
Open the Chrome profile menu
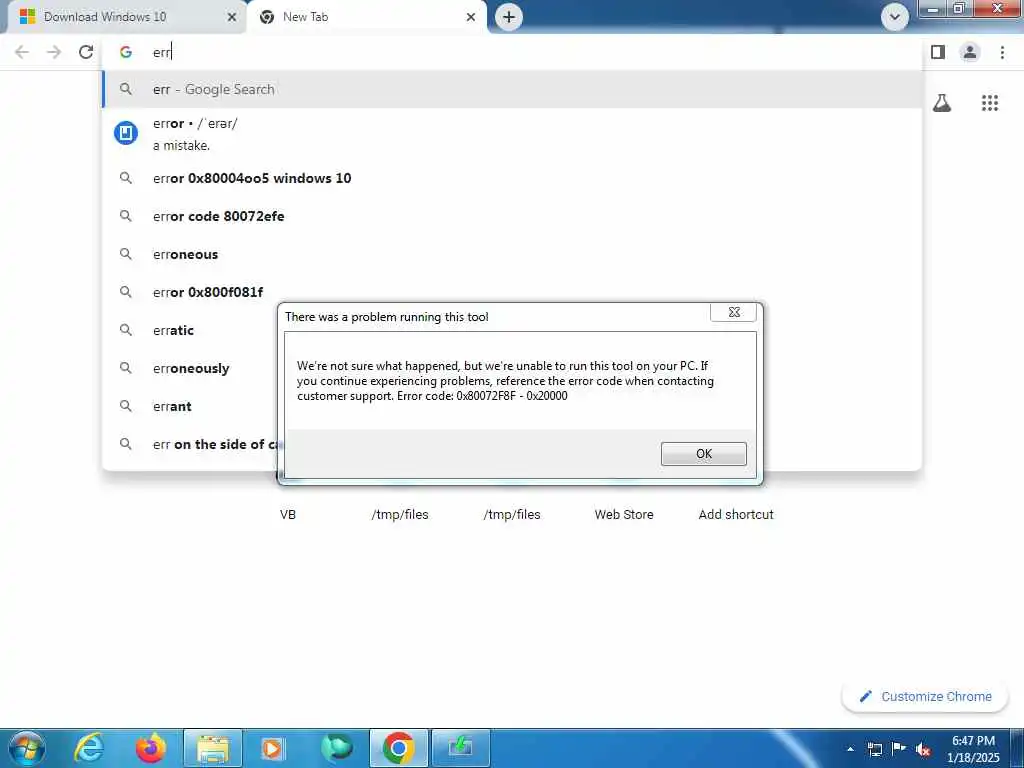(970, 52)
